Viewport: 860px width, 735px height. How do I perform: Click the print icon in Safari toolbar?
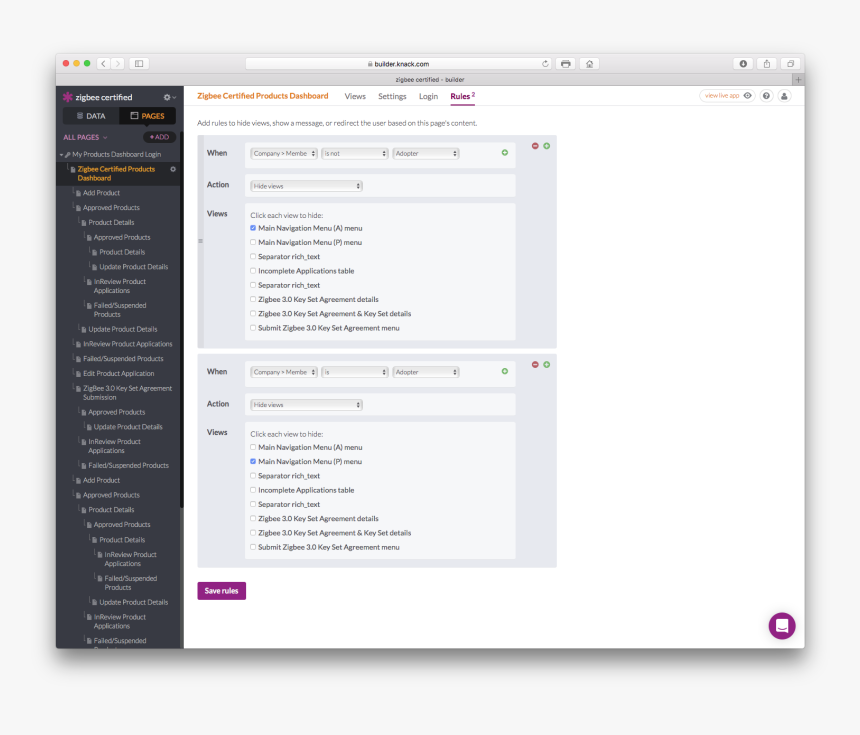click(x=565, y=64)
